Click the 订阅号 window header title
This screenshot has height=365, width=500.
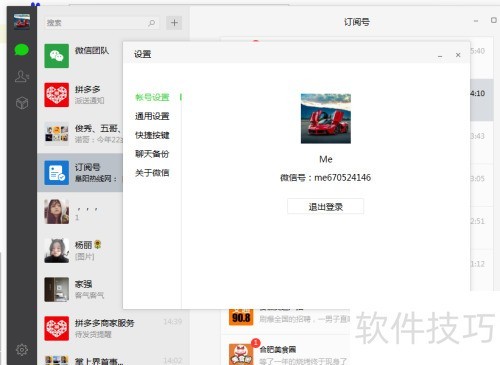pos(357,22)
